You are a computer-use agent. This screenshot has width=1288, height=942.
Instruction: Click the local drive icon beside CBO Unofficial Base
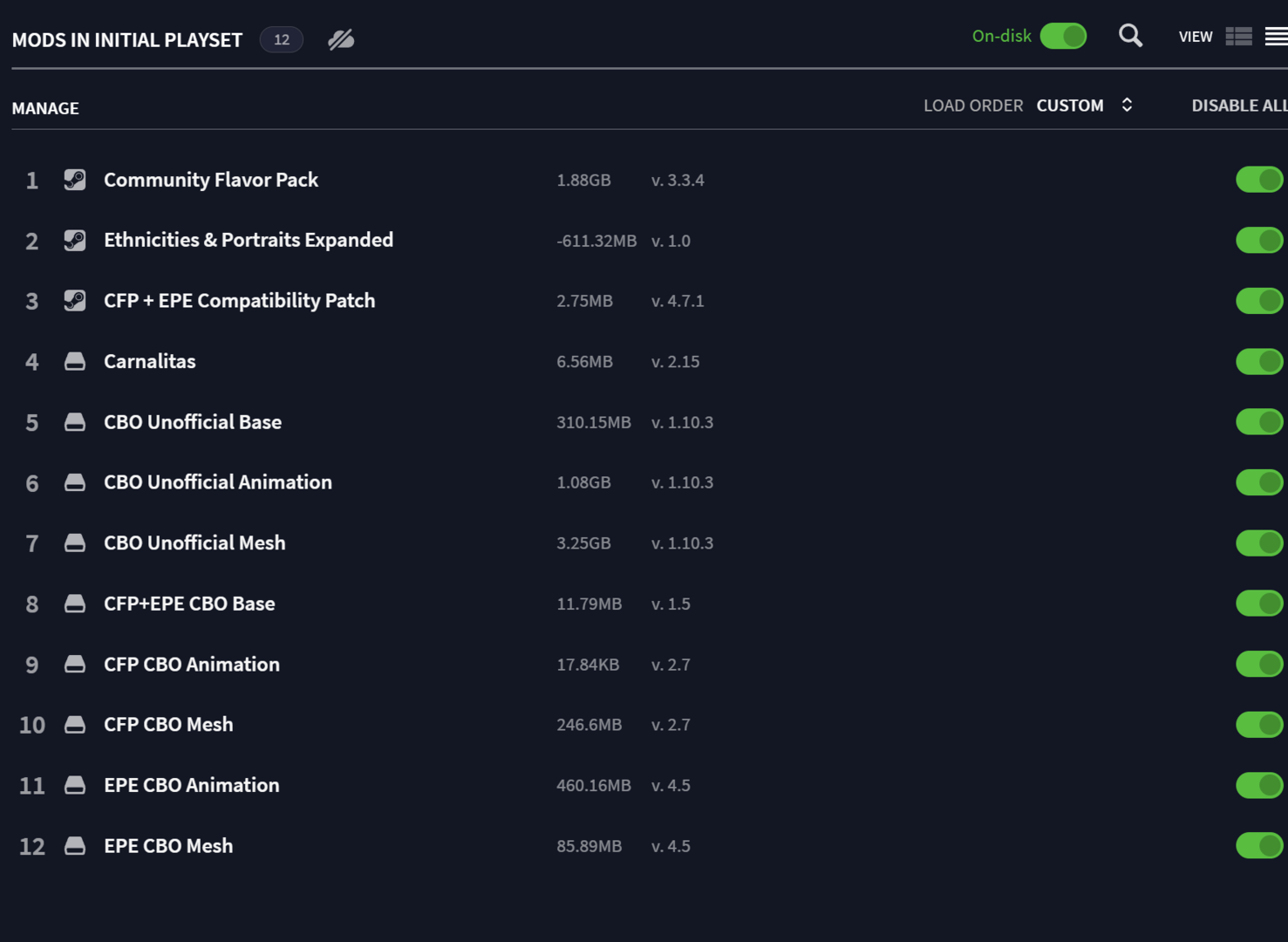[x=75, y=422]
